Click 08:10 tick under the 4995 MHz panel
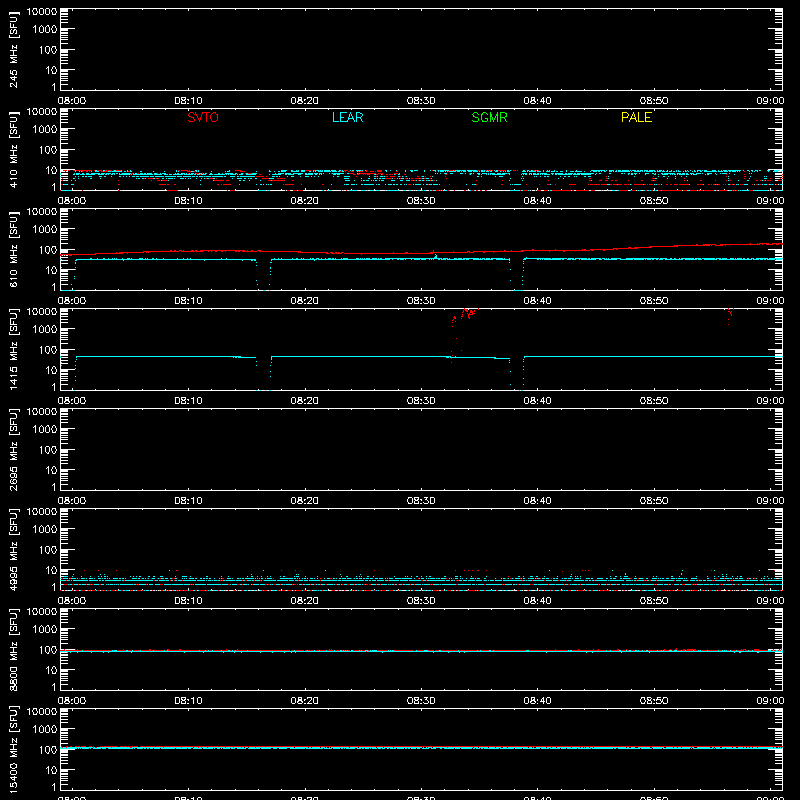 [188, 601]
